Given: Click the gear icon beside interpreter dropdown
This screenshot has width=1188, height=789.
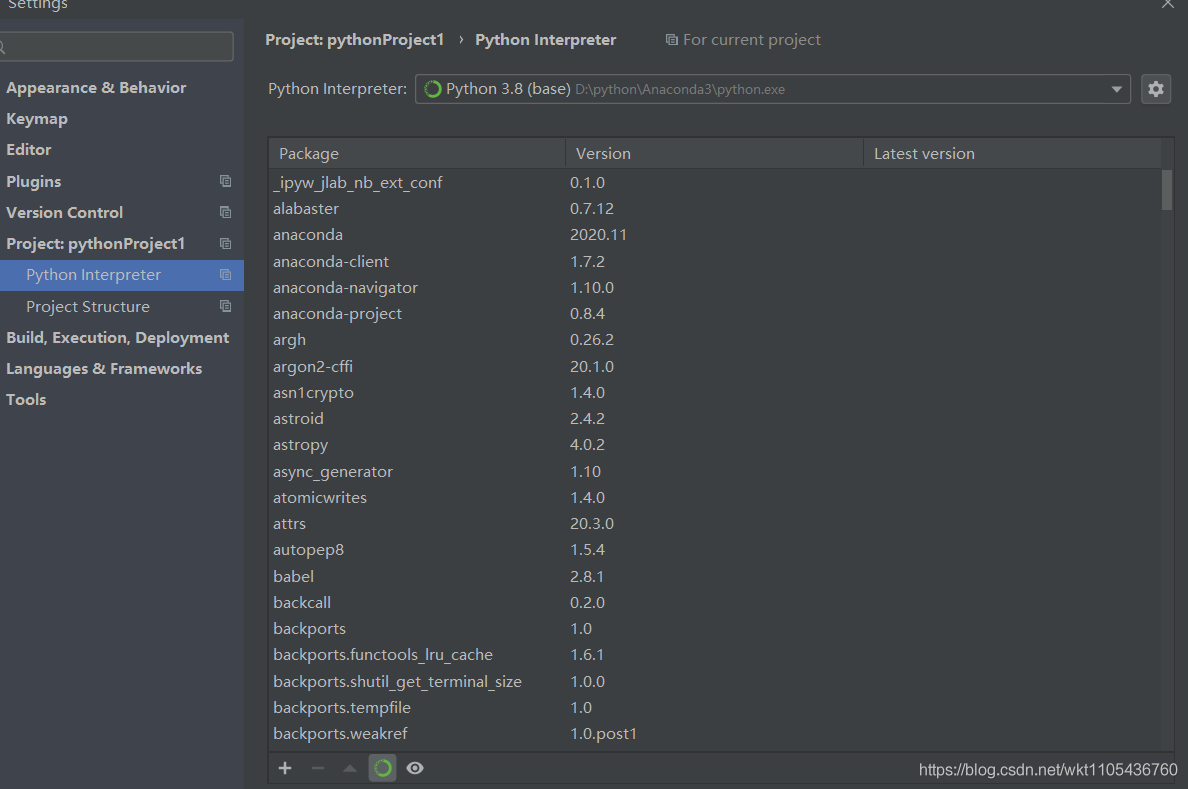Looking at the screenshot, I should (1156, 89).
